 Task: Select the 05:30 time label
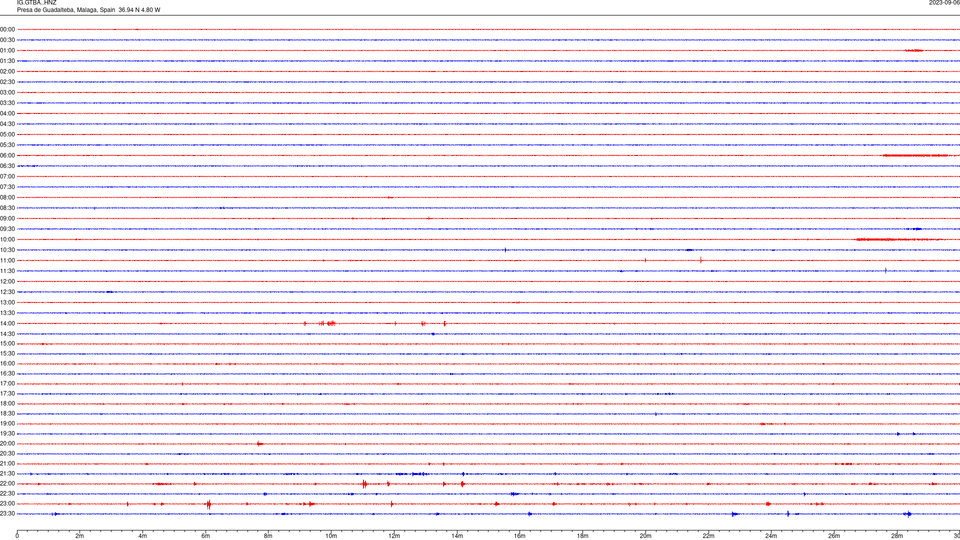click(x=7, y=145)
